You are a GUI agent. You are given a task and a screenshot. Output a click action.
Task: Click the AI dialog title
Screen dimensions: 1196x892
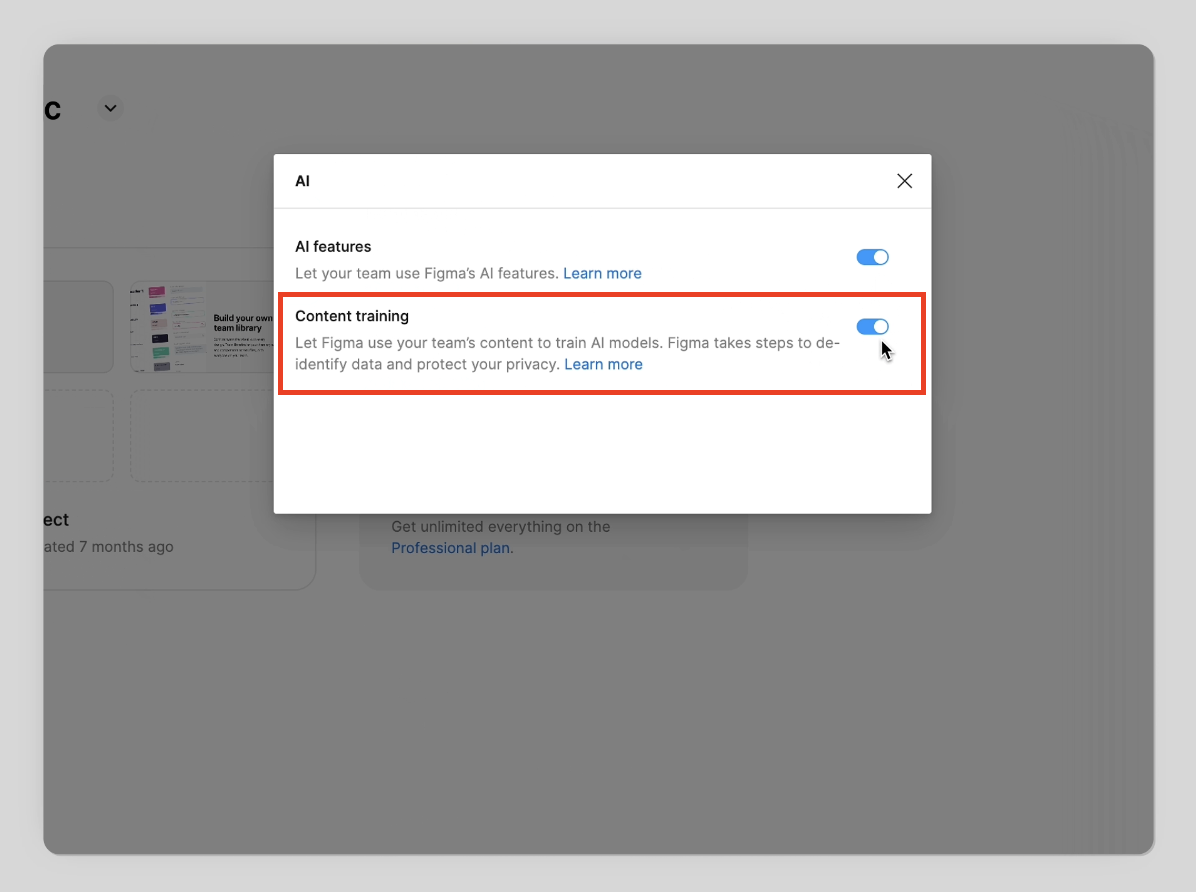[x=302, y=181]
